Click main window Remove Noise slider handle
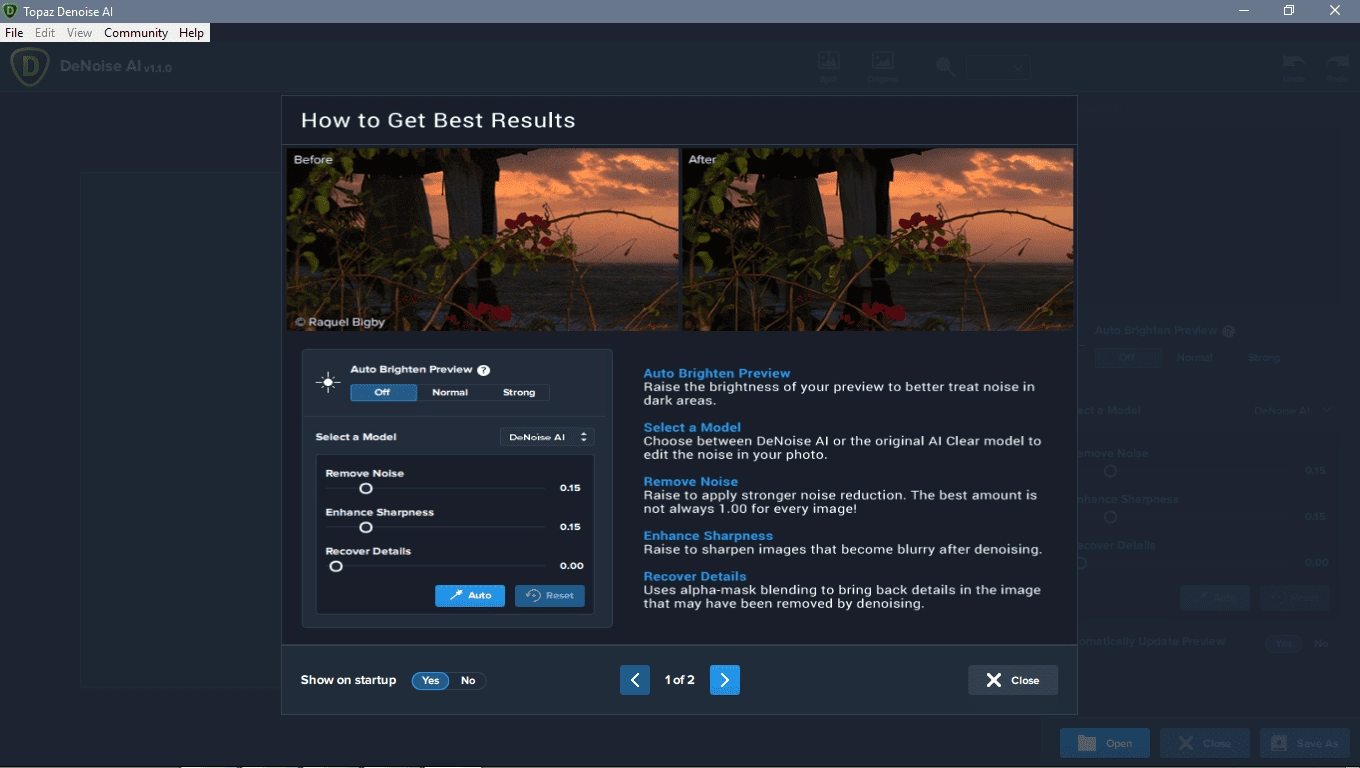 [1110, 471]
